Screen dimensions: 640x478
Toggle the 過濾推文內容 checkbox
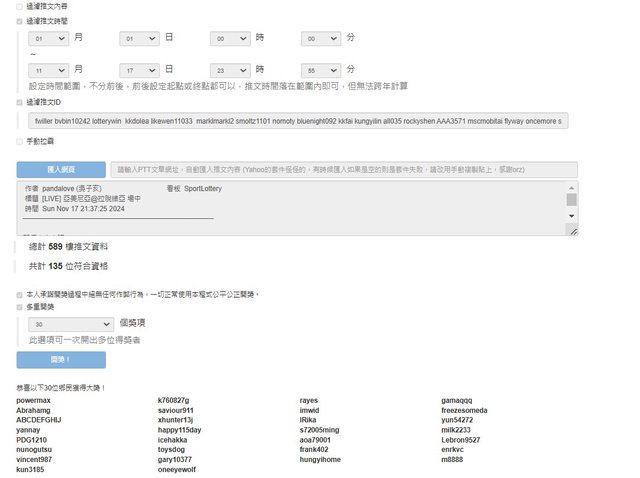20,6
